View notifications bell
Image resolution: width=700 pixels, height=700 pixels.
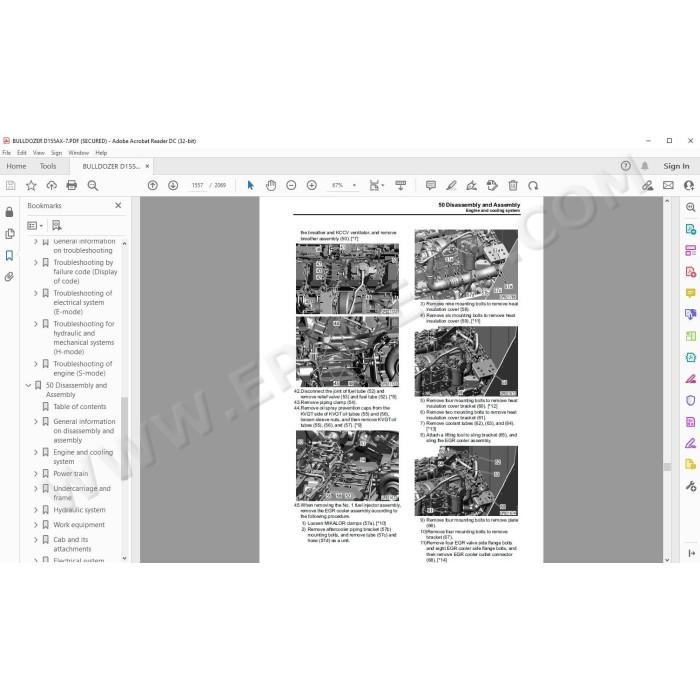[x=645, y=166]
